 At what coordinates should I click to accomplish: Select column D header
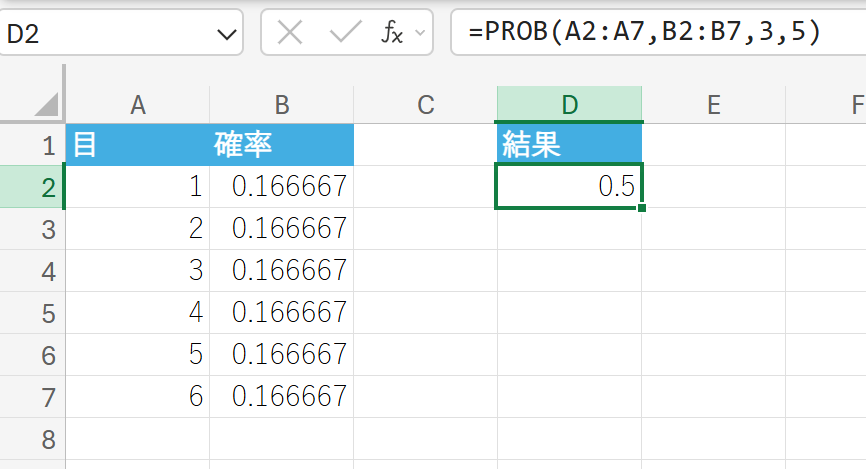pyautogui.click(x=569, y=105)
